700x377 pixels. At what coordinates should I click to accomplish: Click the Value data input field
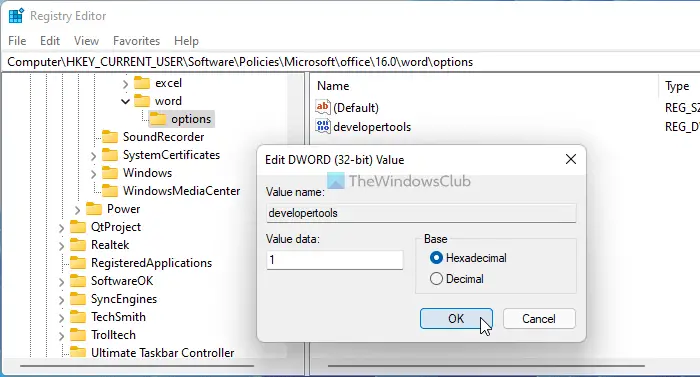pos(334,260)
